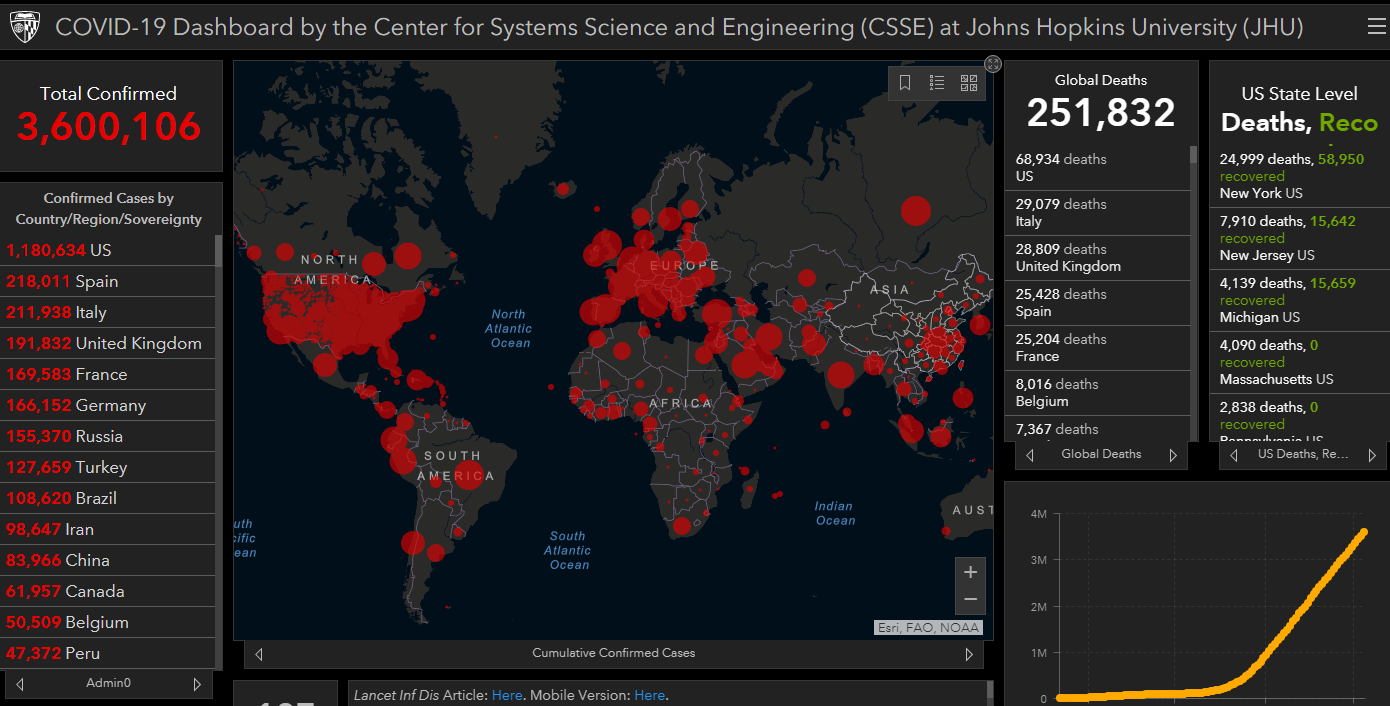The image size is (1390, 706).
Task: Go to previous US Deaths panel tab
Action: [1234, 455]
